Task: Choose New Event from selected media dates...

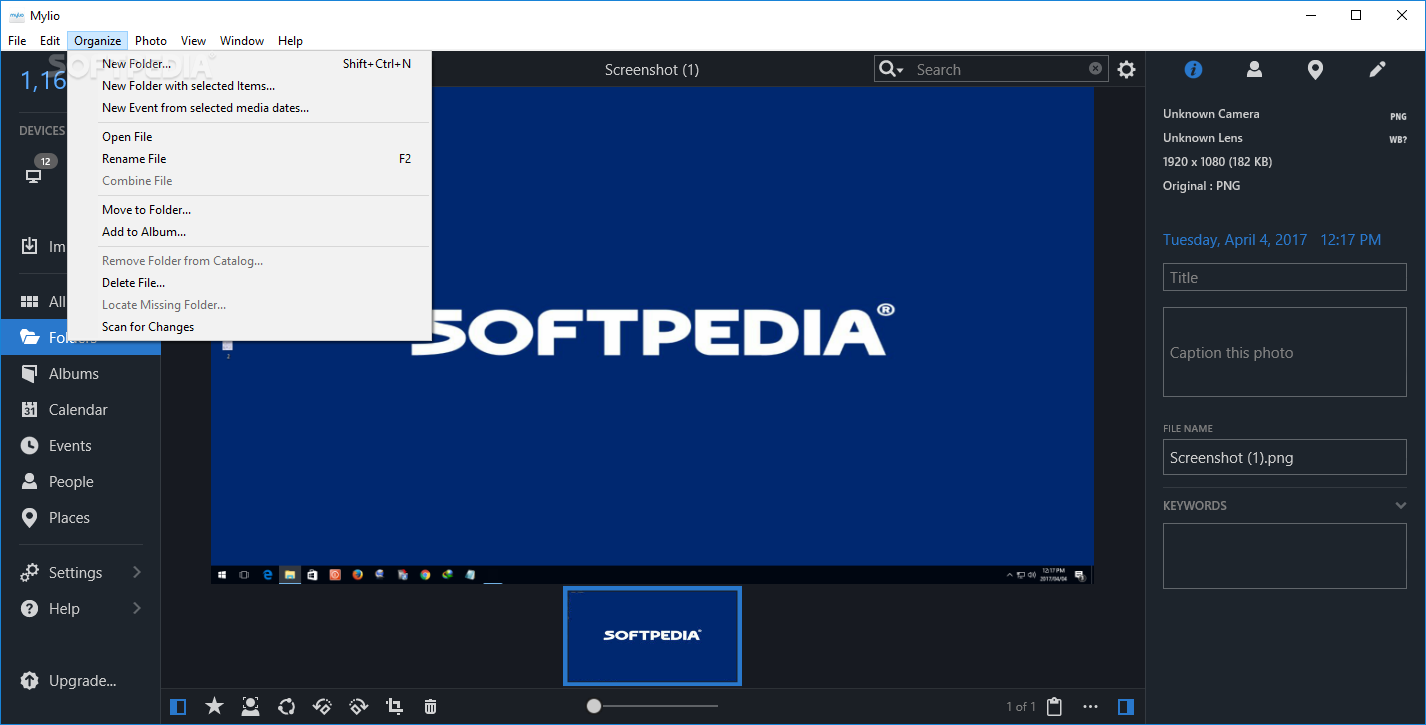Action: 249,108
